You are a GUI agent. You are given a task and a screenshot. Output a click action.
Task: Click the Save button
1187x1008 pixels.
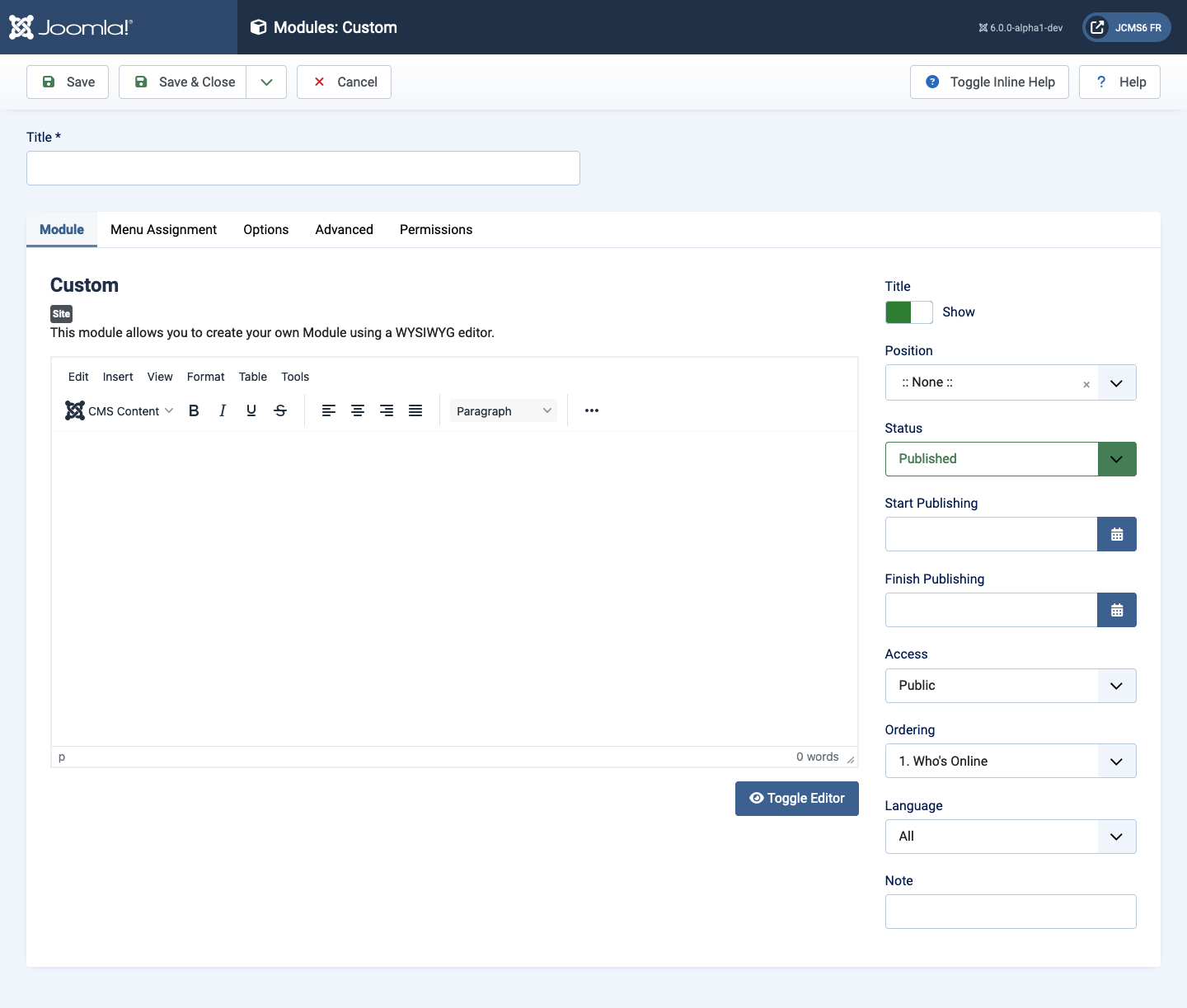click(68, 82)
